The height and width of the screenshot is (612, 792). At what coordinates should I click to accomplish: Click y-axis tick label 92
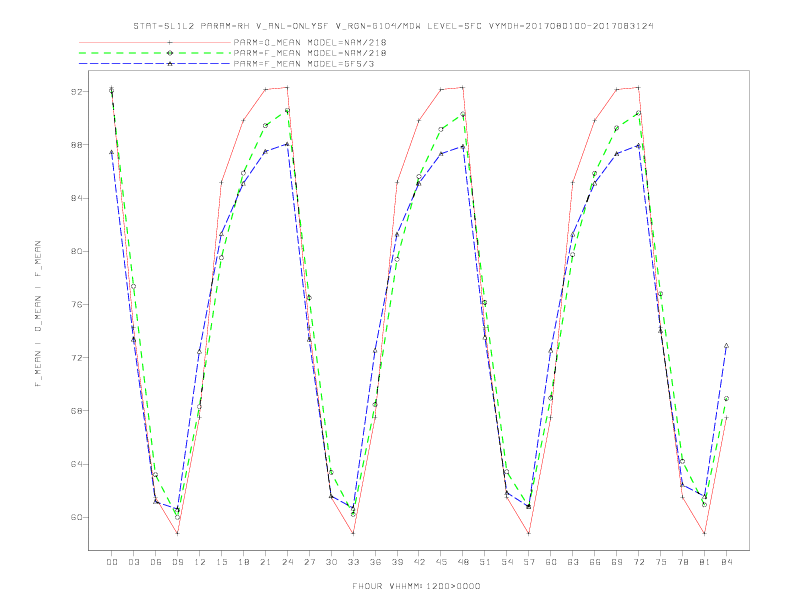tap(76, 92)
